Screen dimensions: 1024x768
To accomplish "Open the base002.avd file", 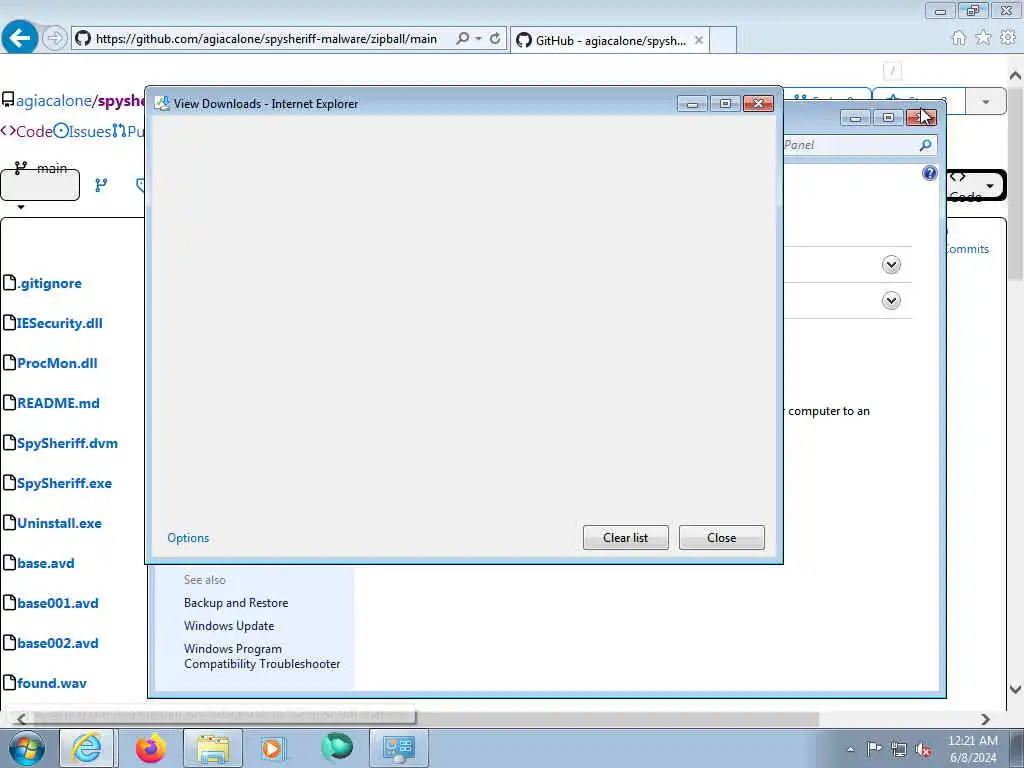I will 58,643.
